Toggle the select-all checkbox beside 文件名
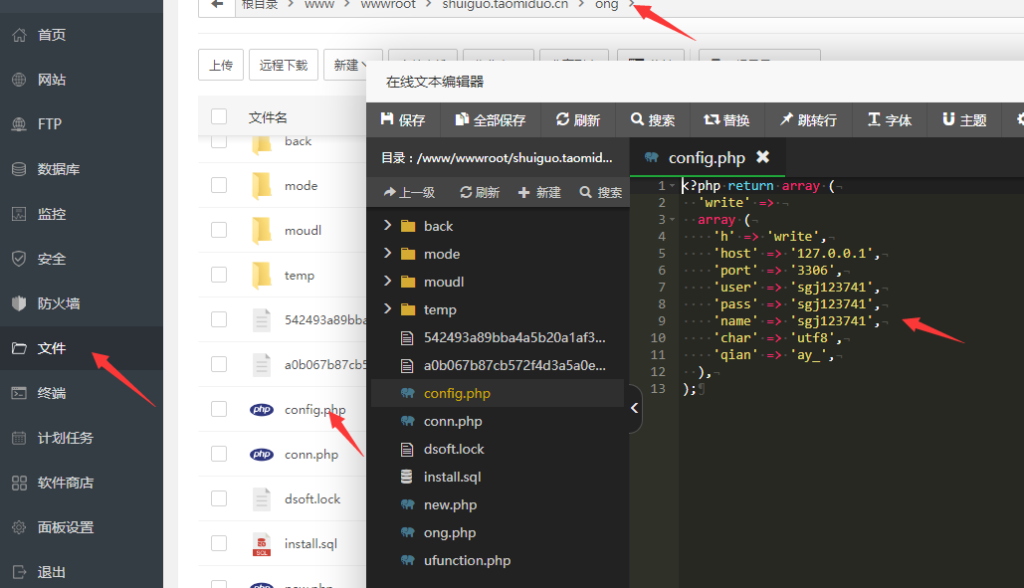 (x=219, y=117)
